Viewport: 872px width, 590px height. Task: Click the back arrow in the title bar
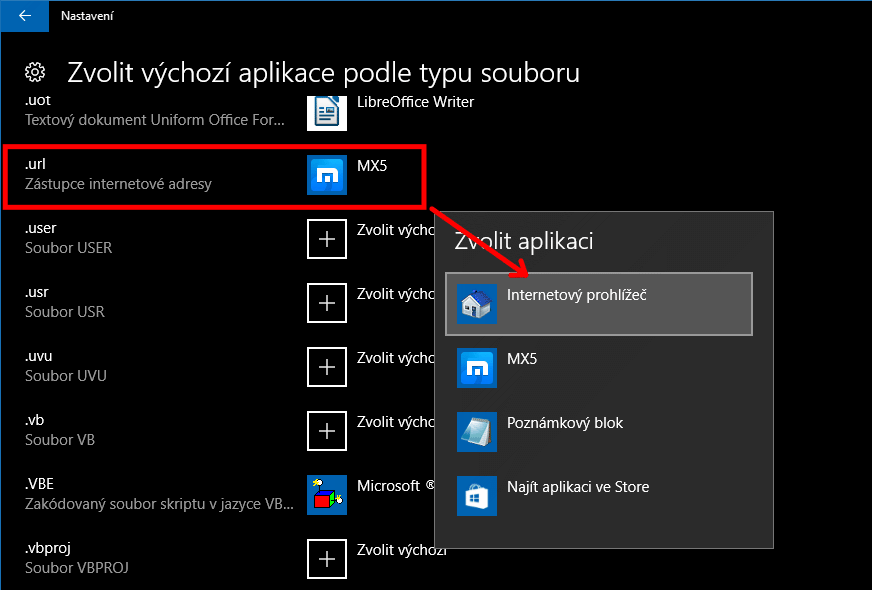pyautogui.click(x=25, y=16)
